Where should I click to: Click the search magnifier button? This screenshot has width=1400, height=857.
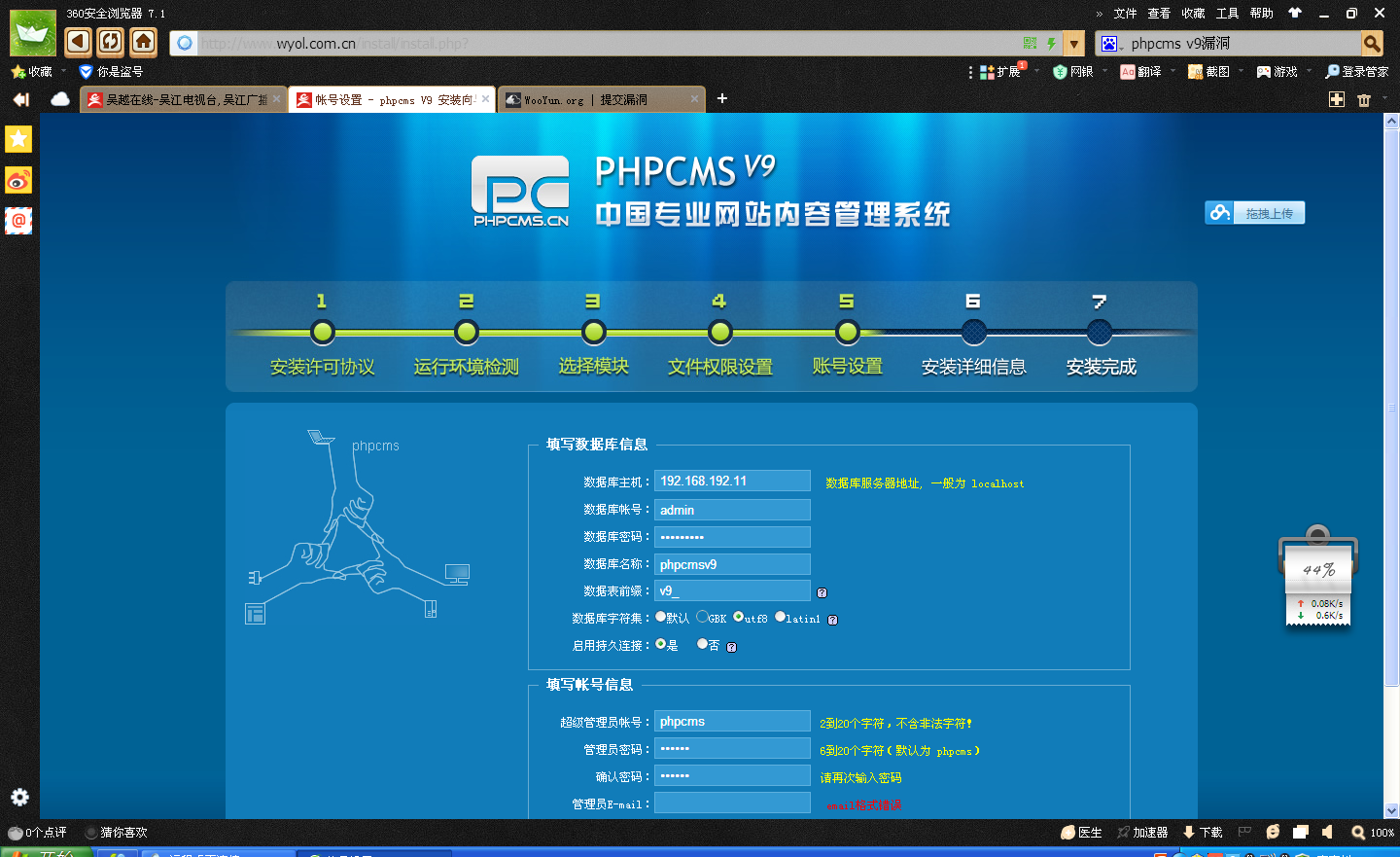pos(1372,44)
